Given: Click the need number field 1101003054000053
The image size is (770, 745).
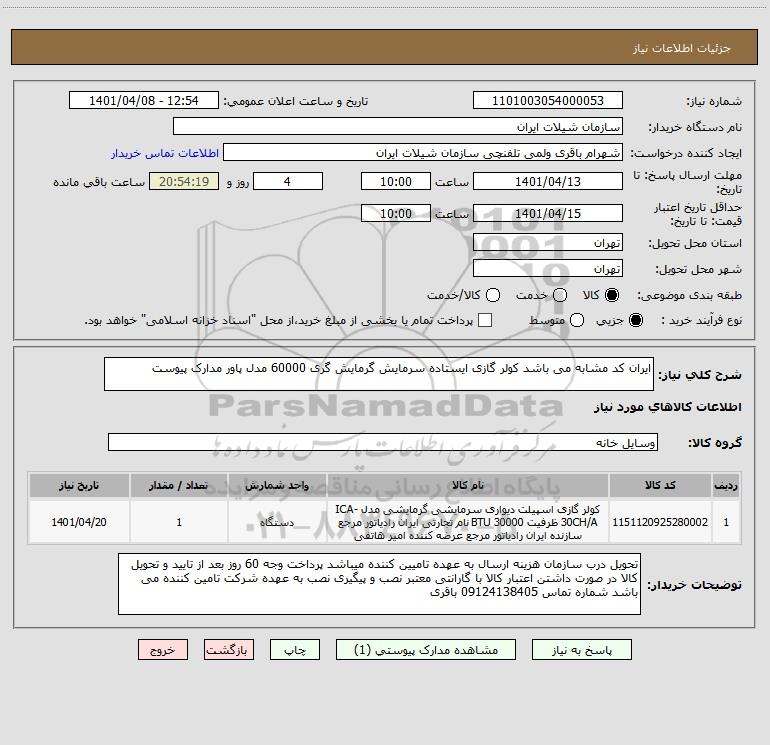Looking at the screenshot, I should [548, 100].
